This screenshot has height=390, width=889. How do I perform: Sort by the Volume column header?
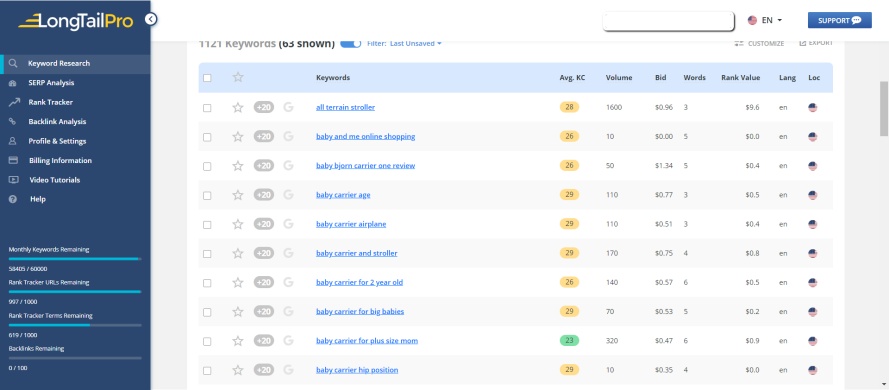pos(619,78)
